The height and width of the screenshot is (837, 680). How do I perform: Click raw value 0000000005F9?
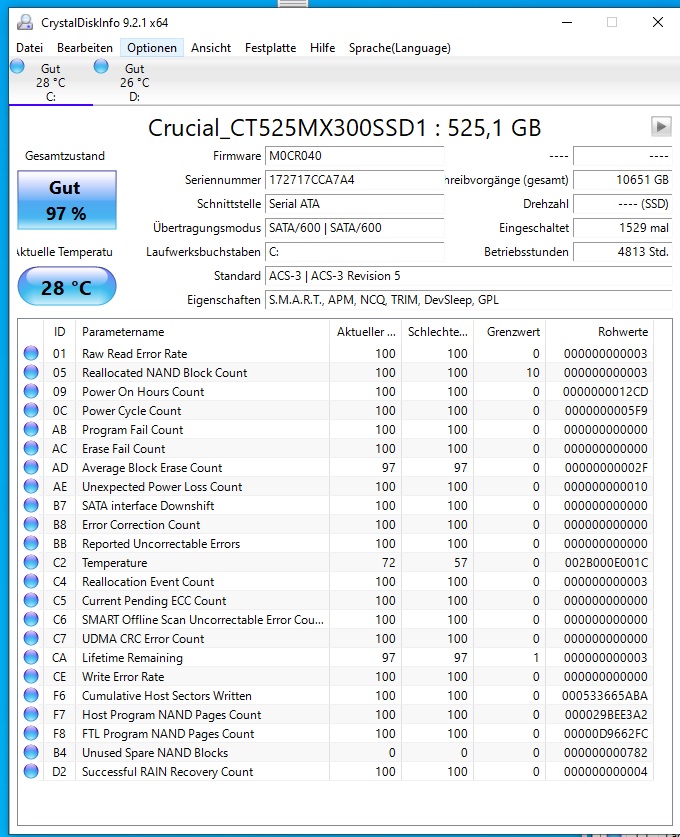[606, 410]
